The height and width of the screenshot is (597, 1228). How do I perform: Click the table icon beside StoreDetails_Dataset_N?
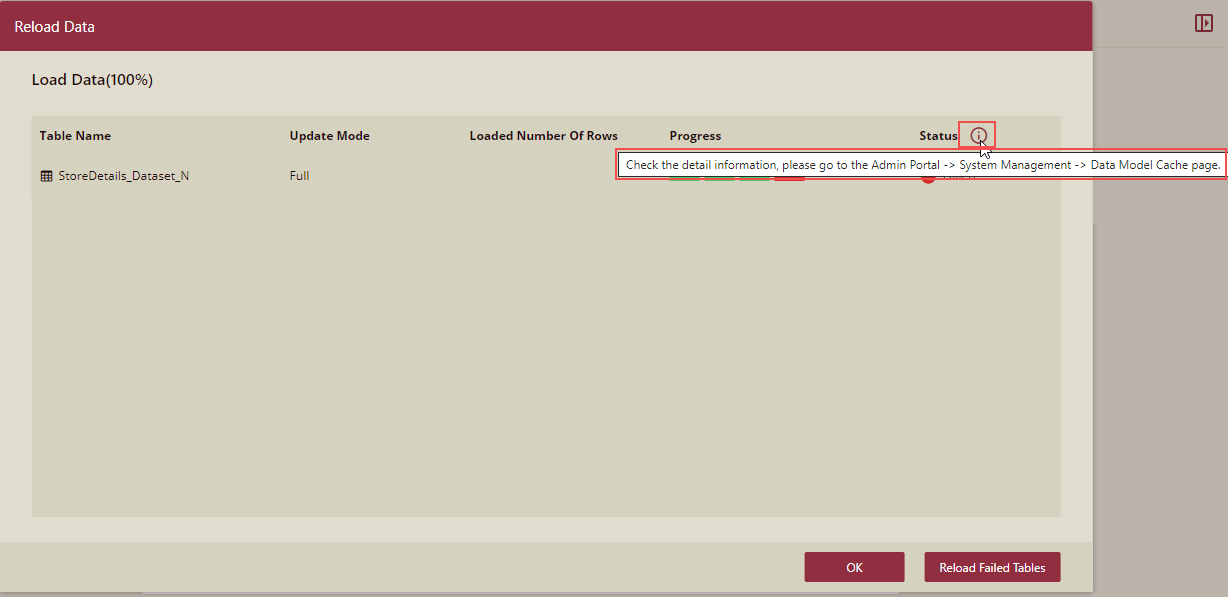tap(46, 176)
